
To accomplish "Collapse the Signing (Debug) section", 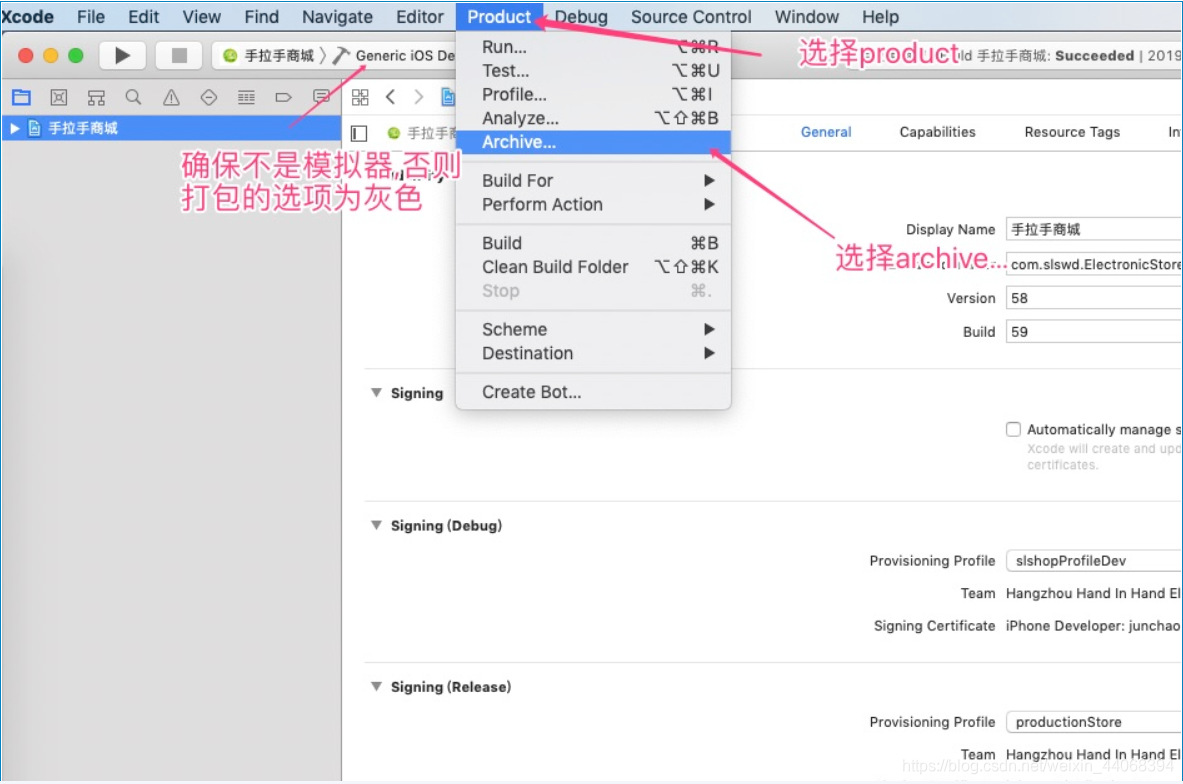I will (376, 525).
